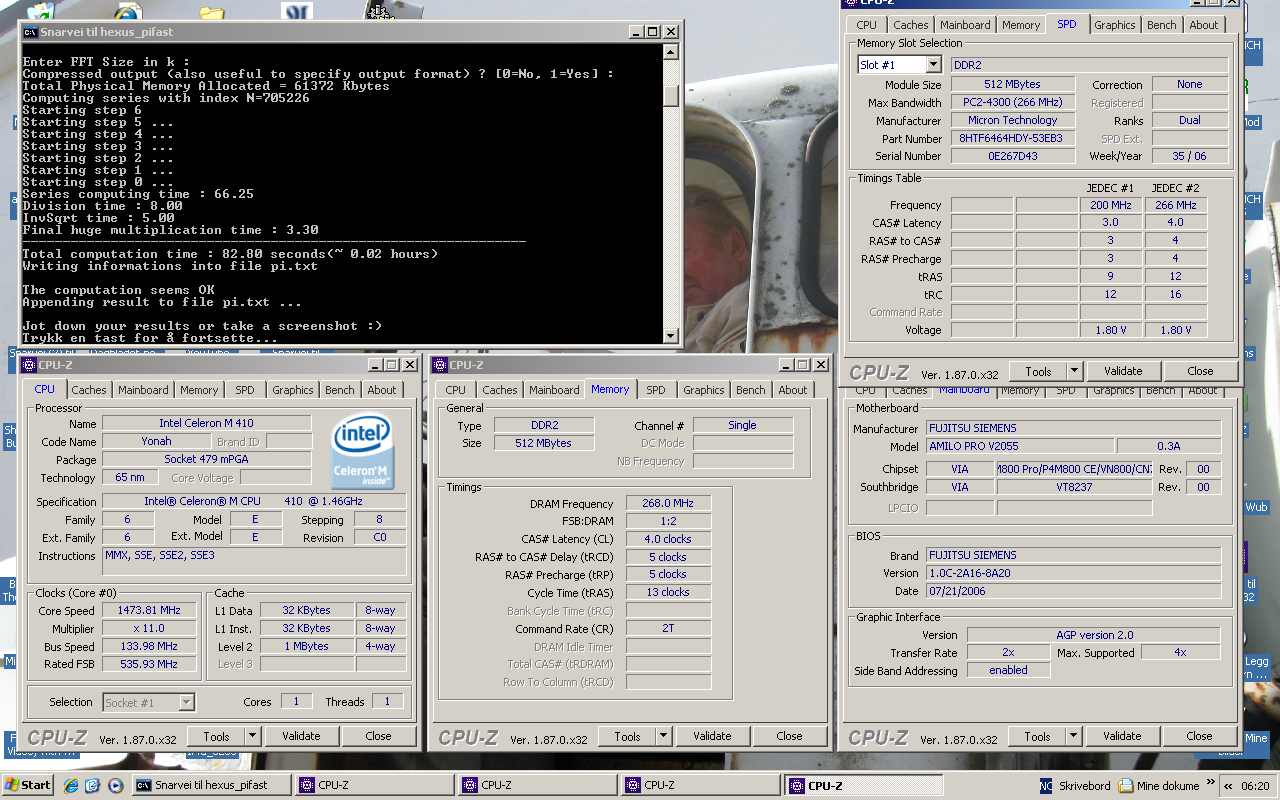Open Graphics tab in the SPD window
Screen dimensions: 1280x800
click(x=1114, y=25)
